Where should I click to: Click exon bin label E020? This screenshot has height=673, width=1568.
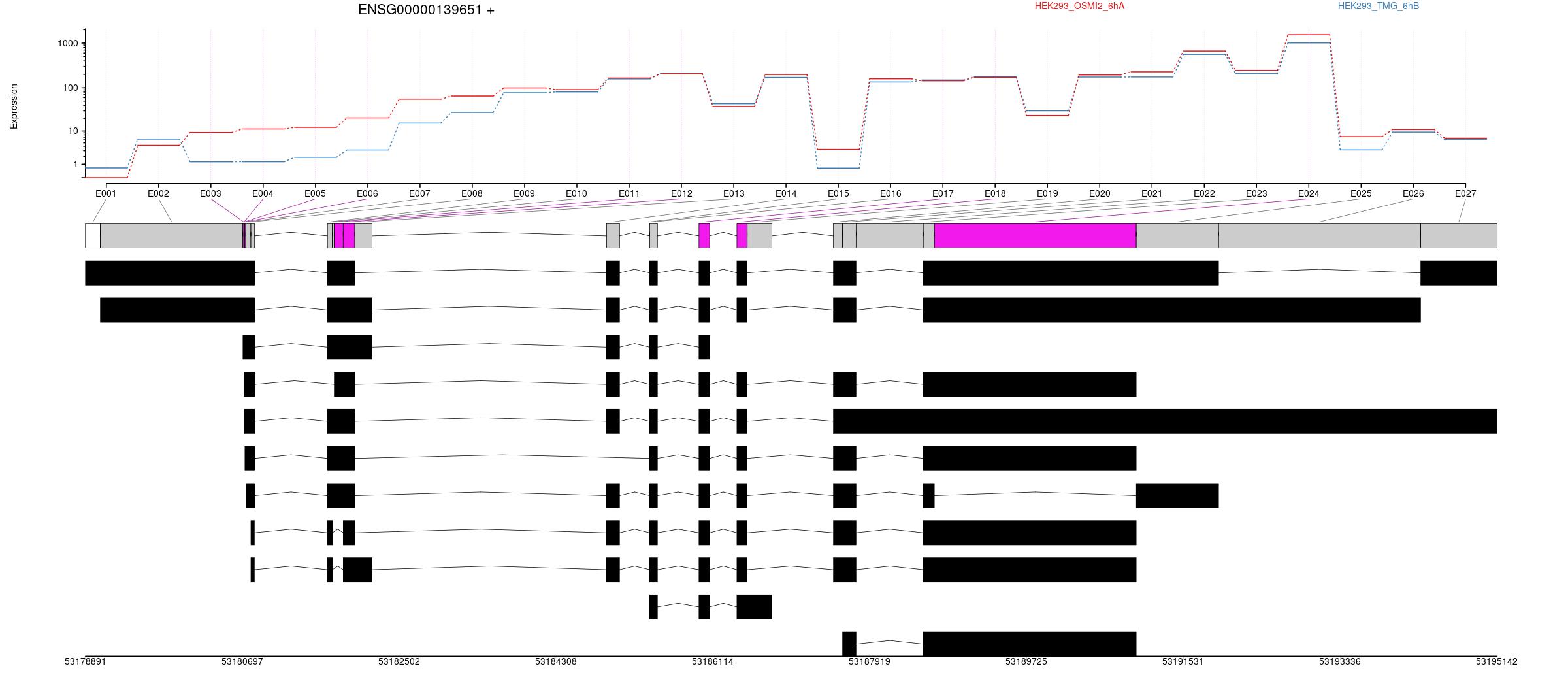coord(1100,193)
